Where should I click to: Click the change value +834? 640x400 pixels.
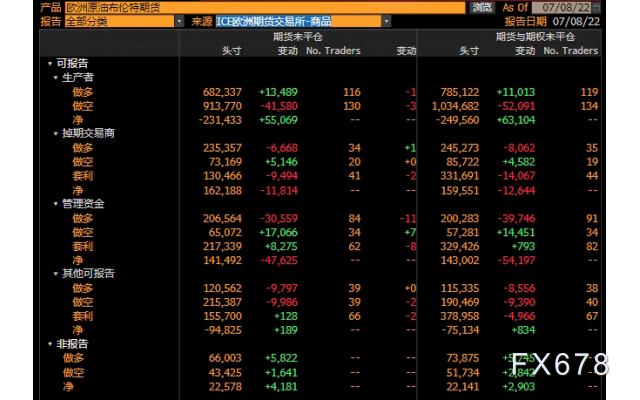point(523,330)
